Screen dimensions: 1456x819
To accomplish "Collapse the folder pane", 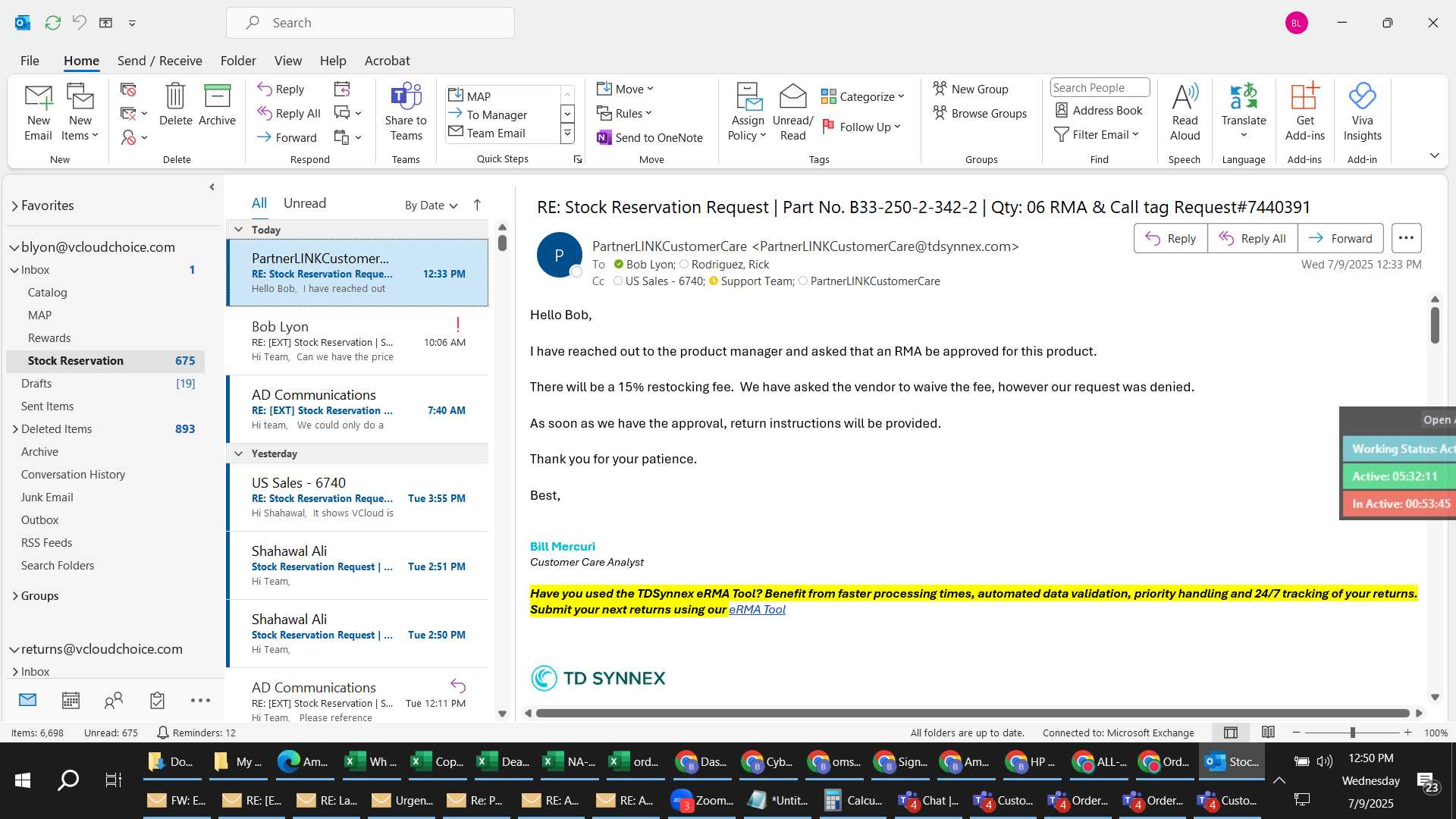I will tap(212, 187).
